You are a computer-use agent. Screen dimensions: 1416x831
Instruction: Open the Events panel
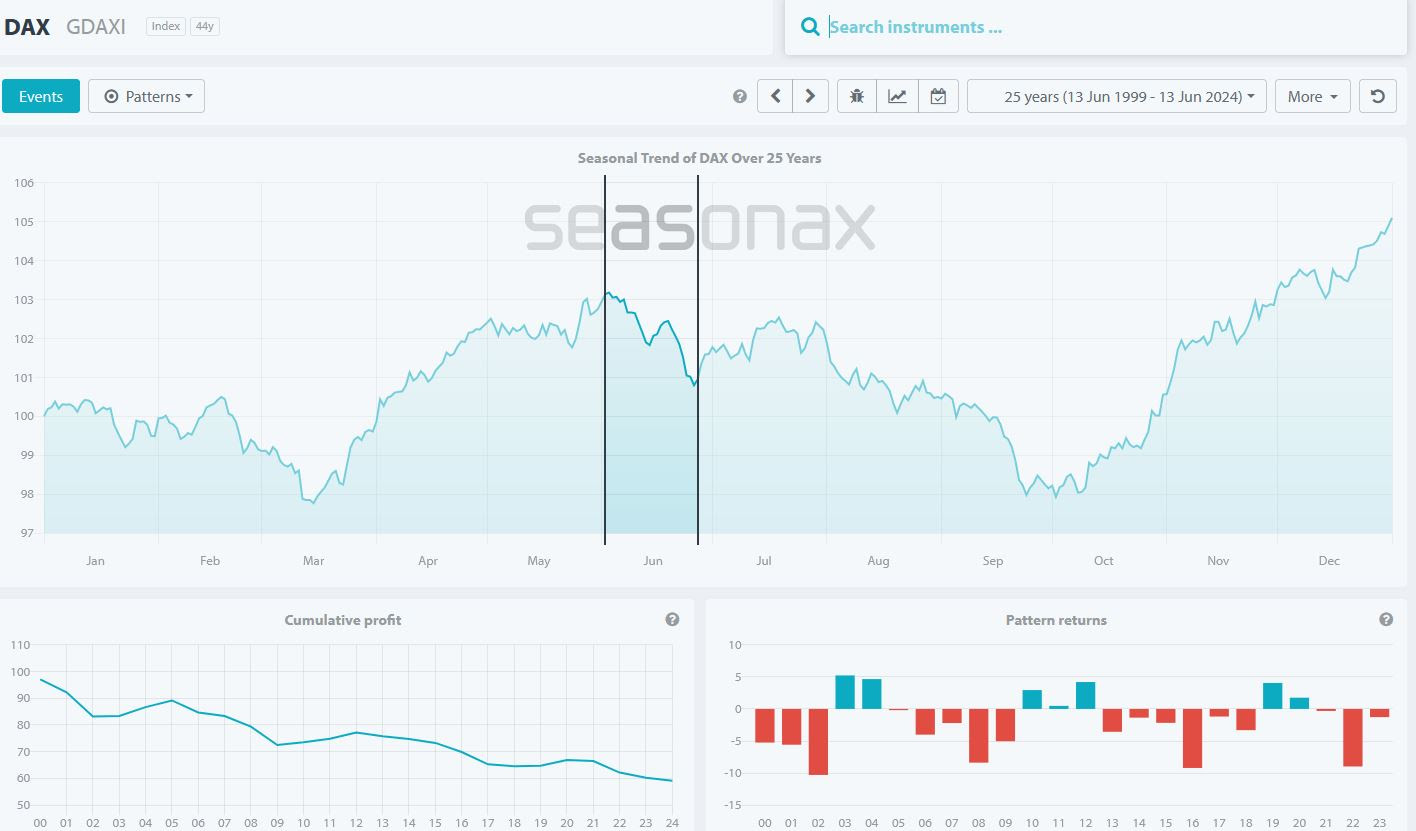click(x=41, y=96)
